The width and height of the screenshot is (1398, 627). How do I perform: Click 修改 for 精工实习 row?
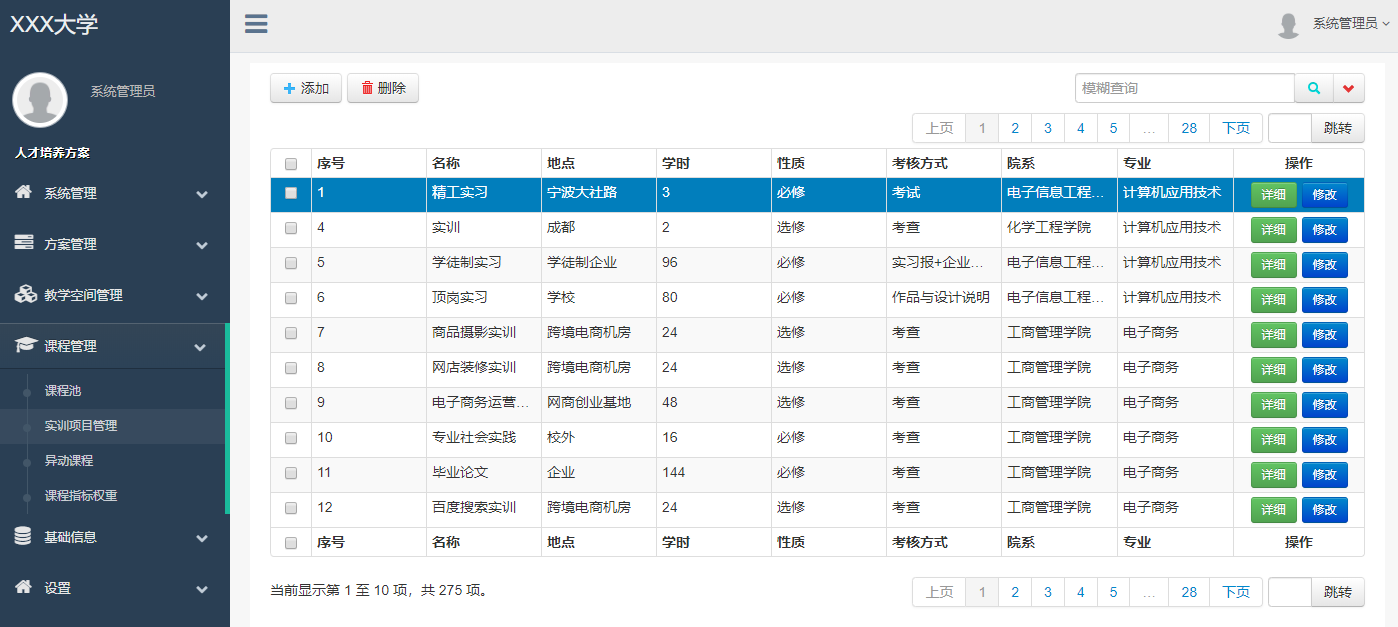point(1324,195)
